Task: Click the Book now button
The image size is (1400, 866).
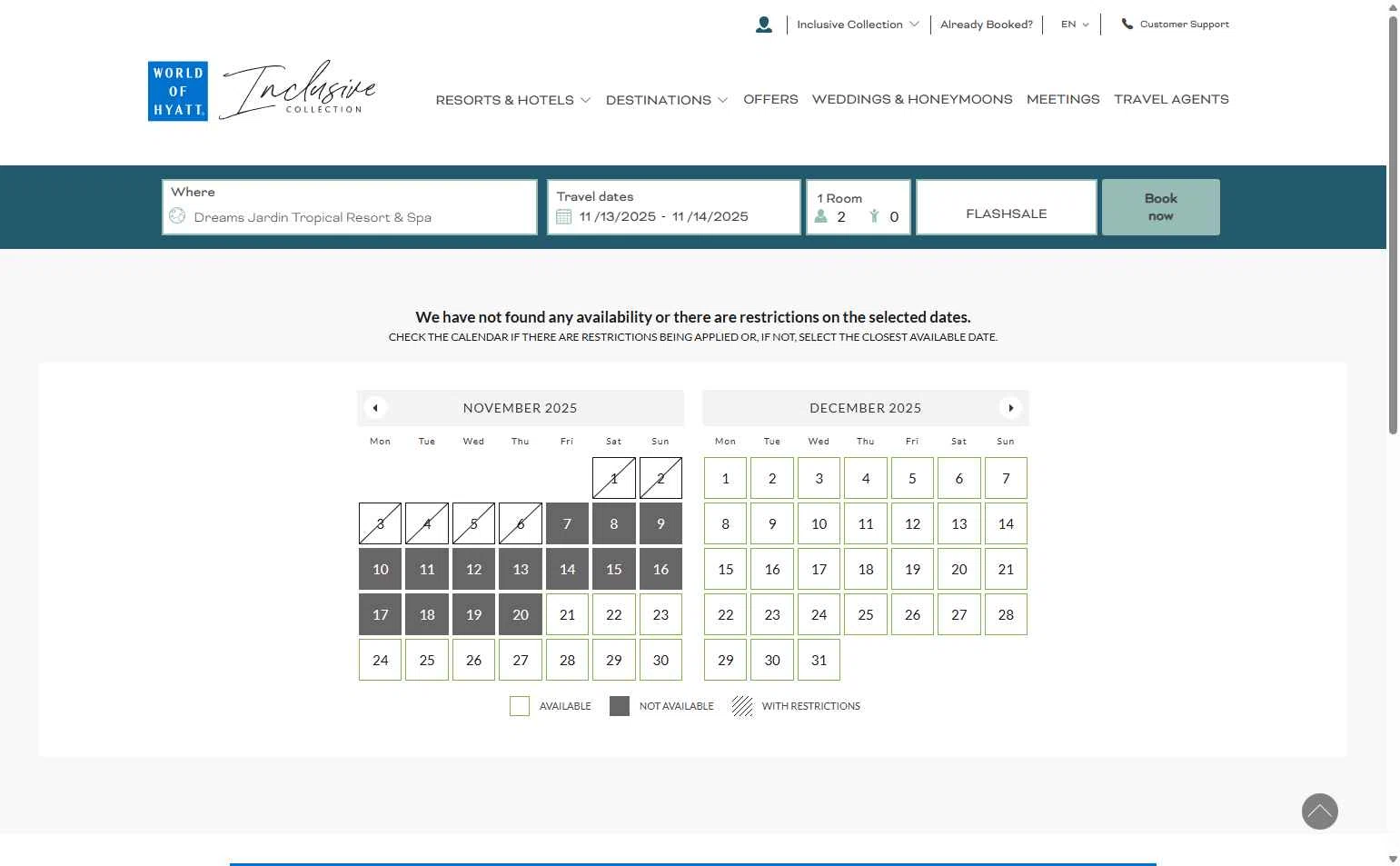Action: [1160, 207]
